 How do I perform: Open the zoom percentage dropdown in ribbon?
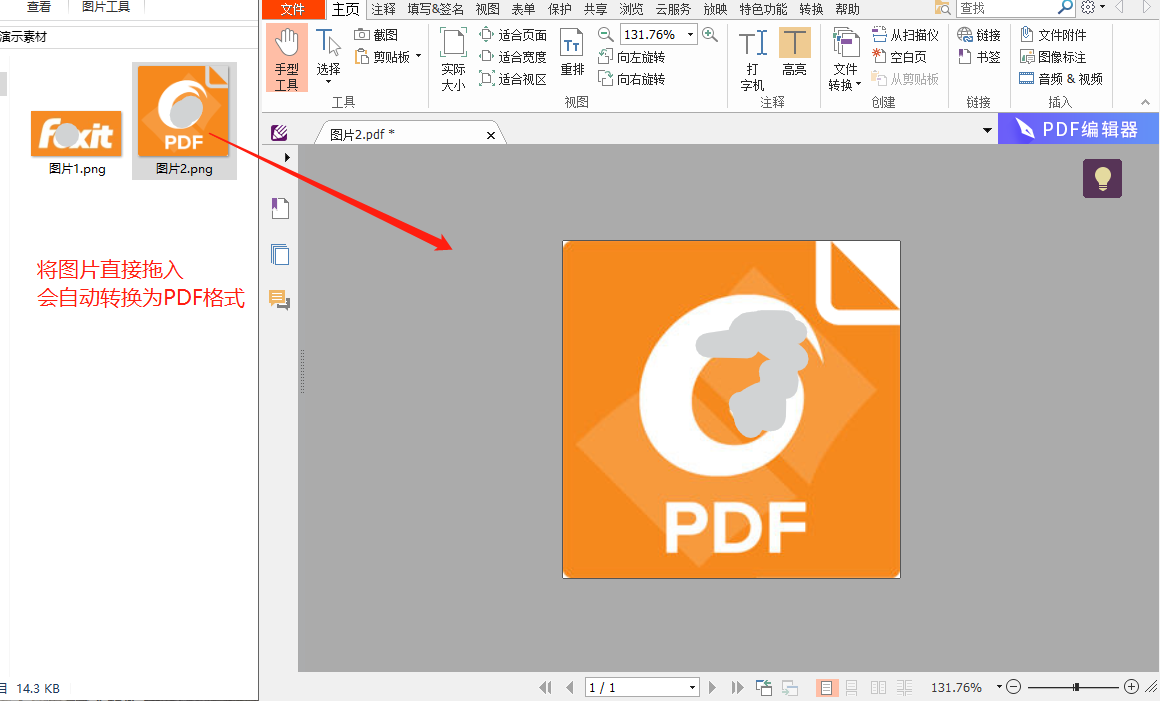(691, 35)
